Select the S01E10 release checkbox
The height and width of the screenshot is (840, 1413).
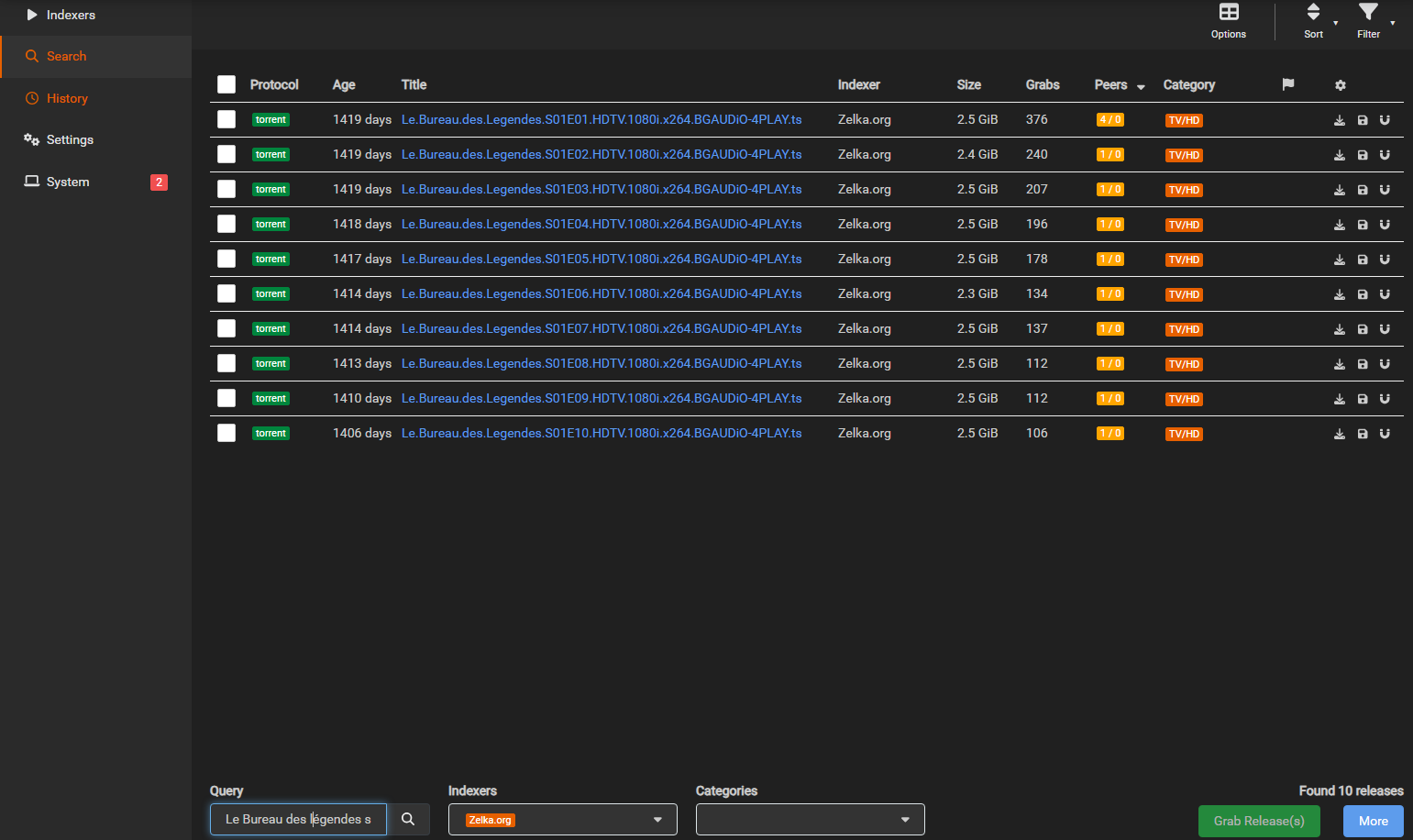(x=226, y=433)
